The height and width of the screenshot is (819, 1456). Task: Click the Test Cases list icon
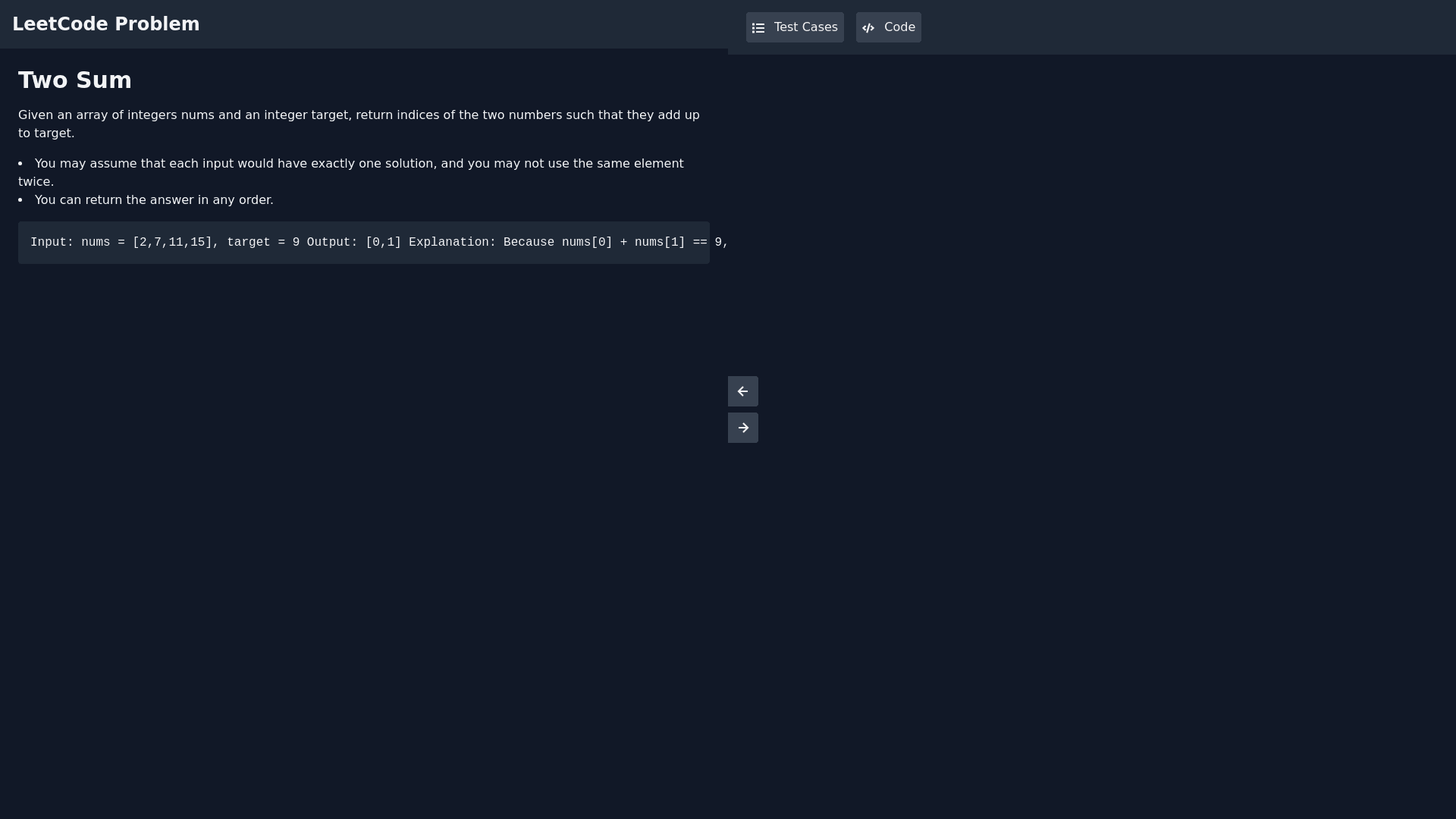click(x=758, y=28)
